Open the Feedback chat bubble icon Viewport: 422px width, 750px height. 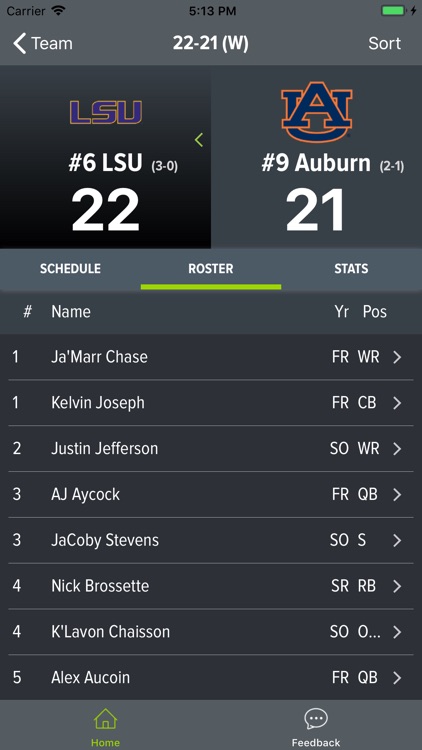(x=316, y=719)
